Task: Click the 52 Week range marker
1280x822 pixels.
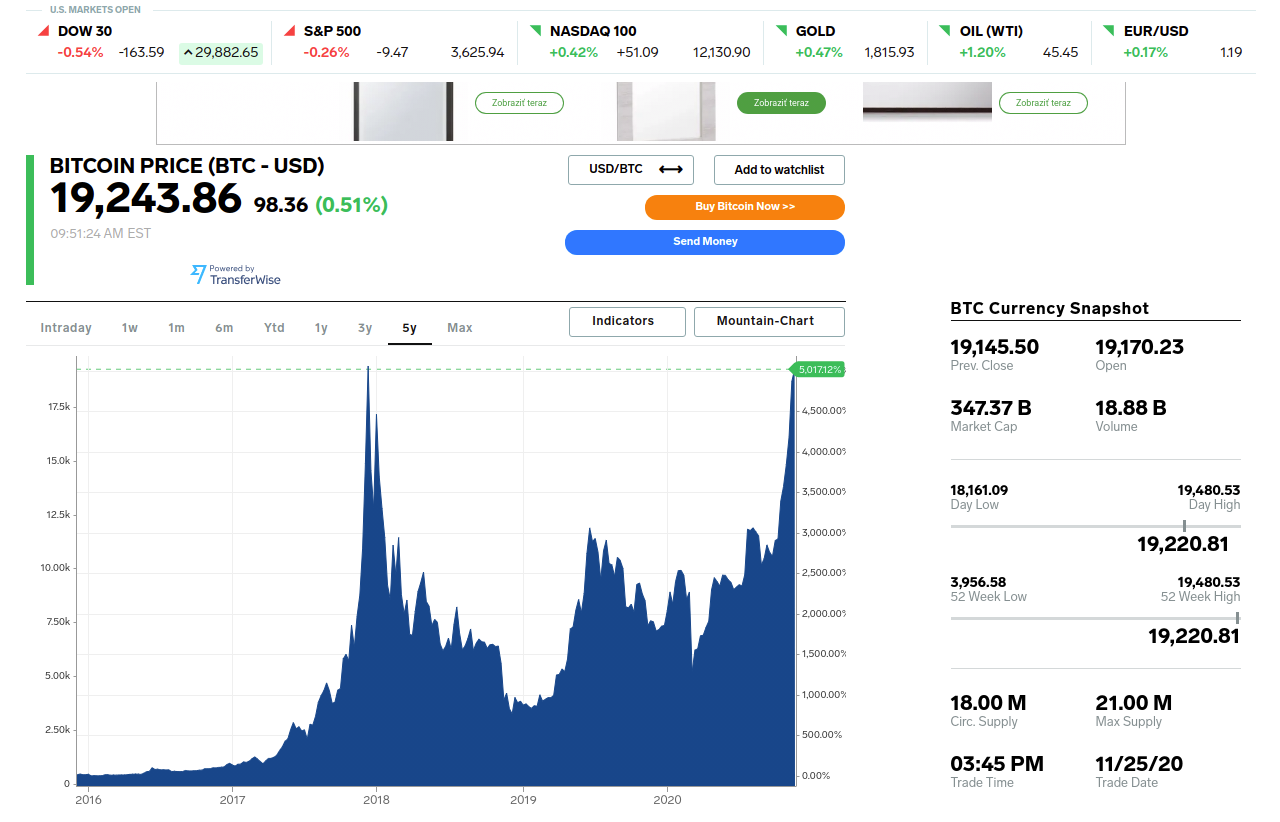Action: [x=1237, y=618]
